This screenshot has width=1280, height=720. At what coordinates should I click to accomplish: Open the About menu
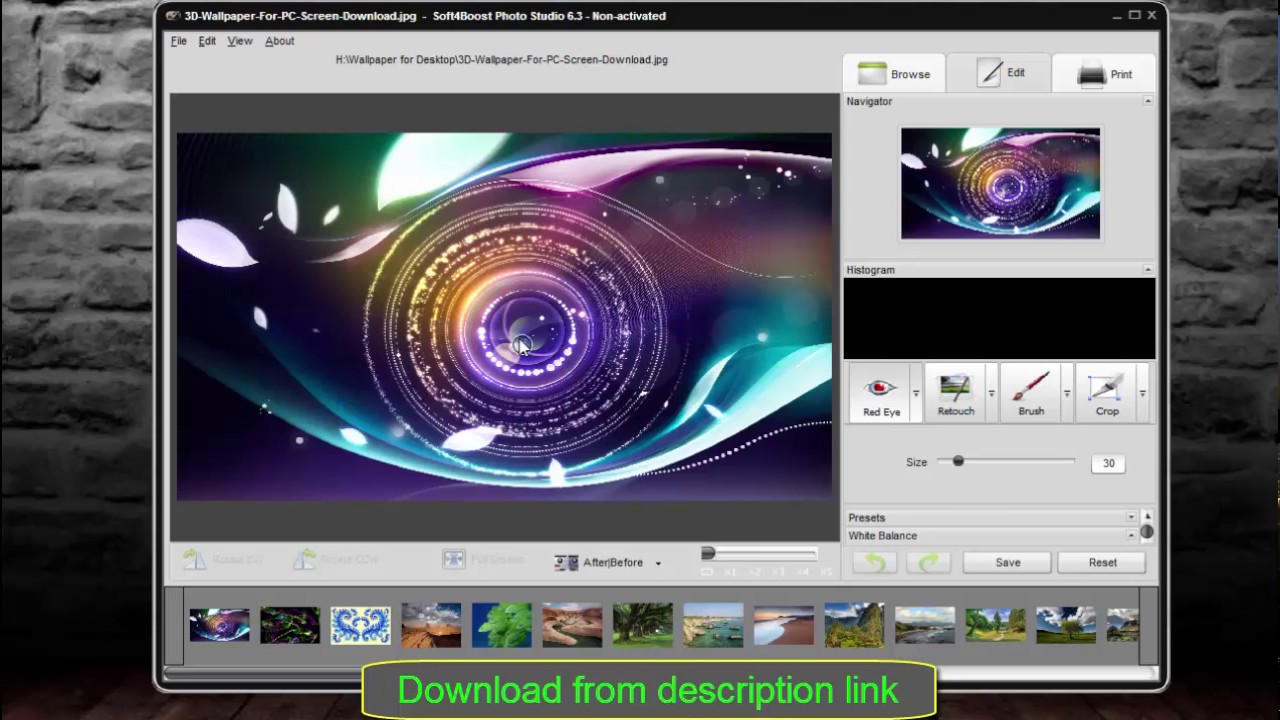(x=280, y=41)
